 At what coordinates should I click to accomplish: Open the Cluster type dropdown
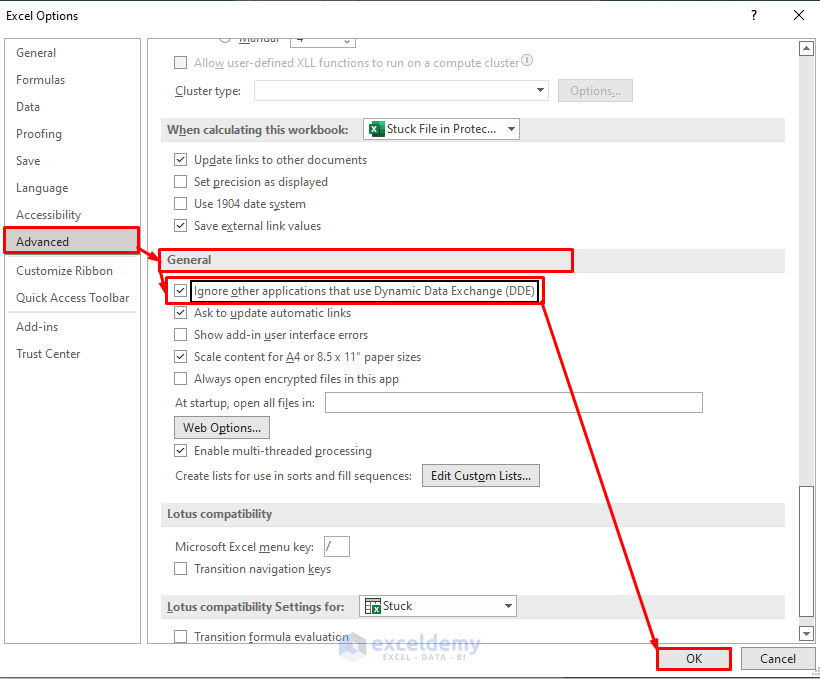pos(540,90)
